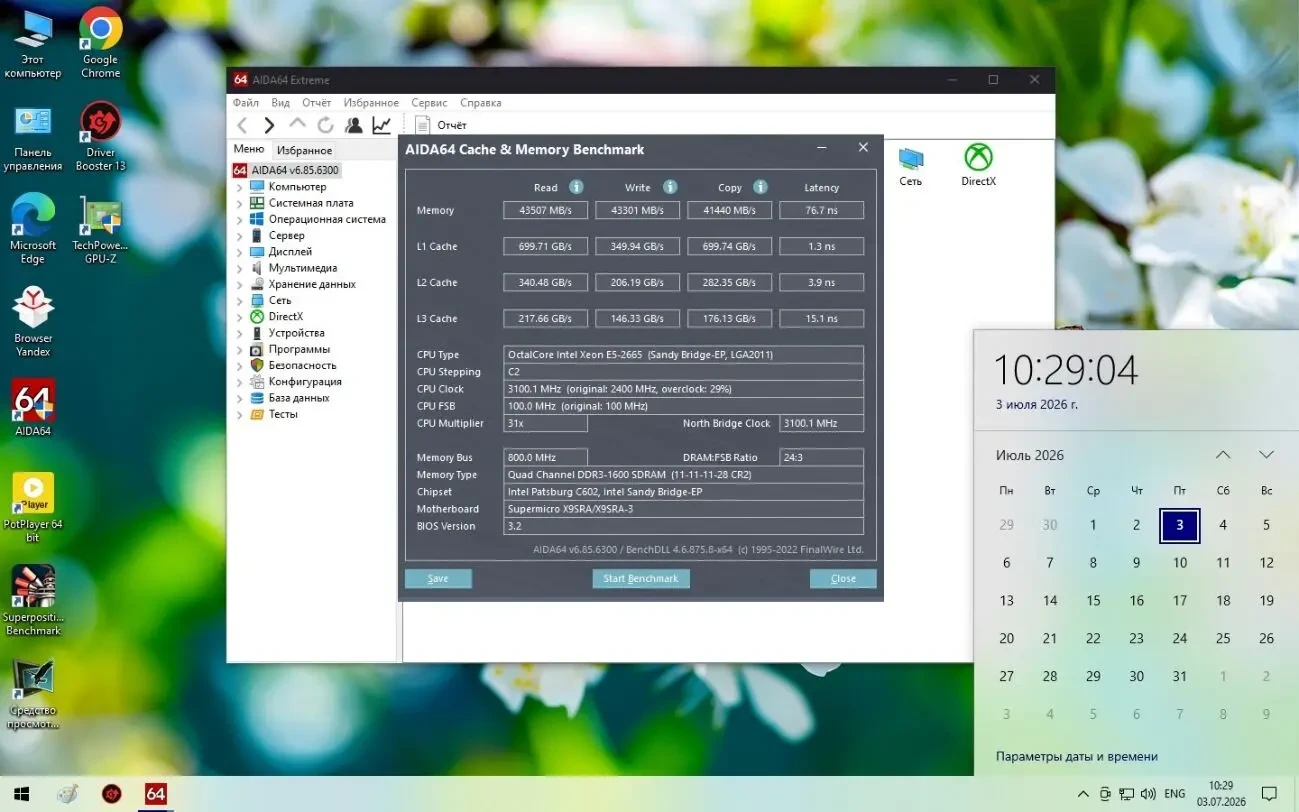Go to previous month in calendar
This screenshot has height=812, width=1299.
[x=1223, y=455]
